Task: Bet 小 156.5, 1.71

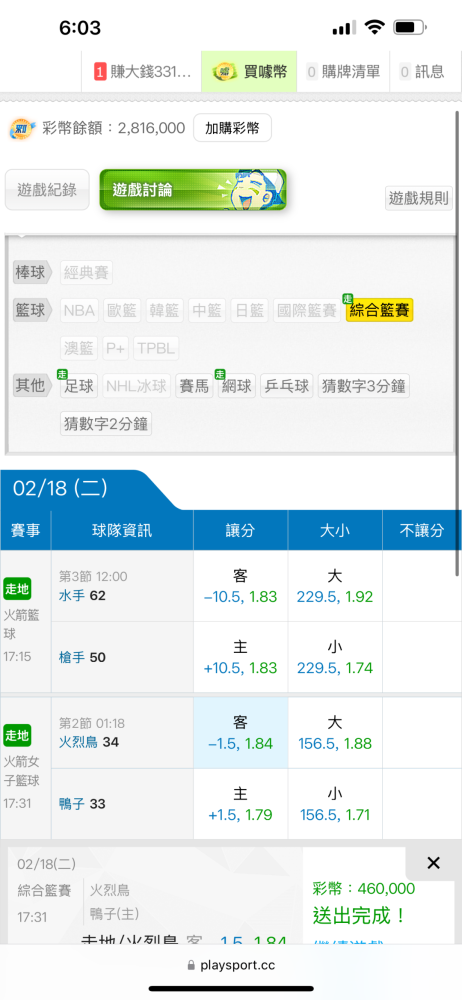Action: (x=335, y=804)
